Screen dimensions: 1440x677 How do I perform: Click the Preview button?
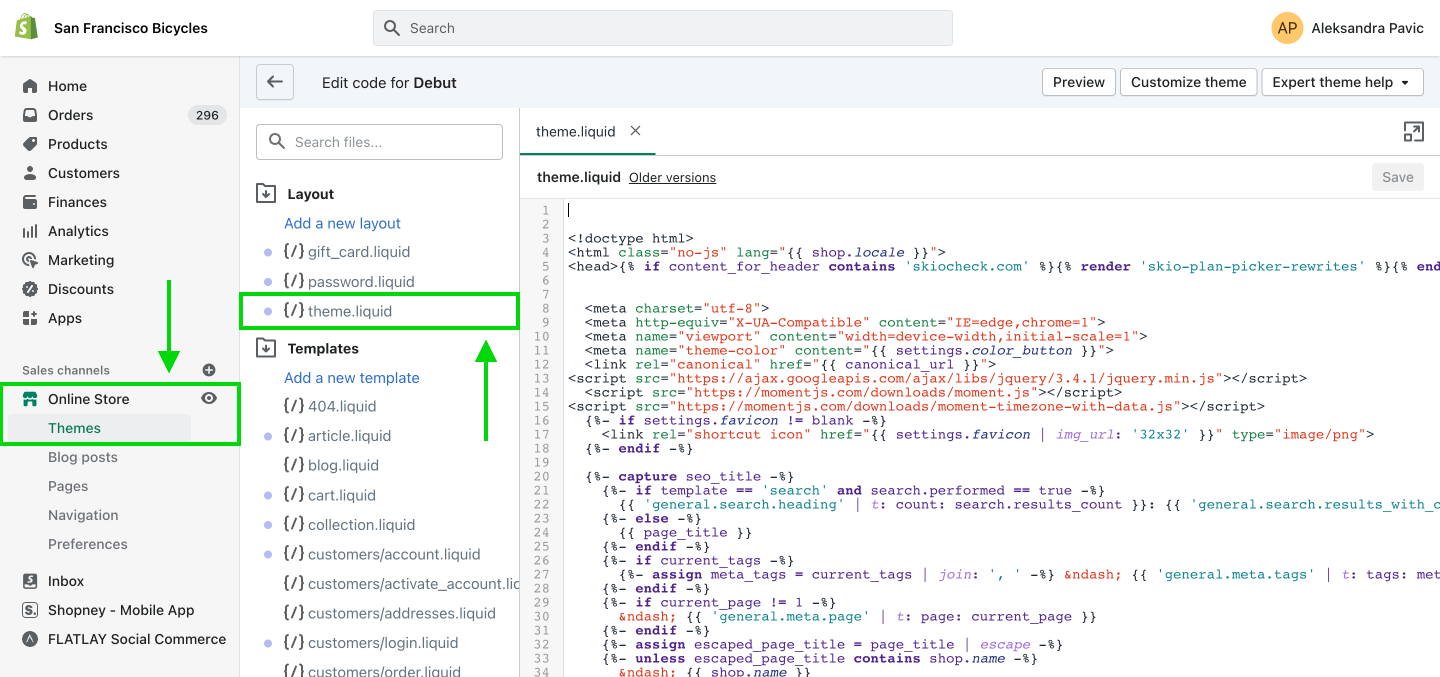click(x=1079, y=82)
